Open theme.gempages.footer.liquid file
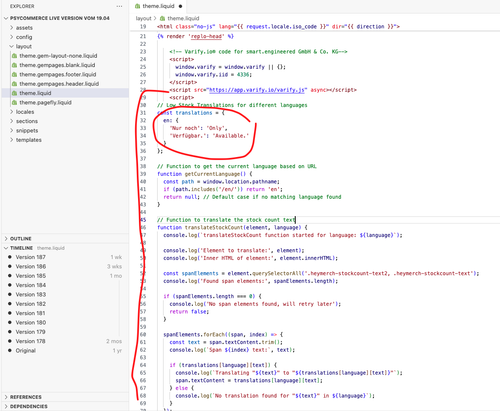Screen dimensions: 500x411 58,74
